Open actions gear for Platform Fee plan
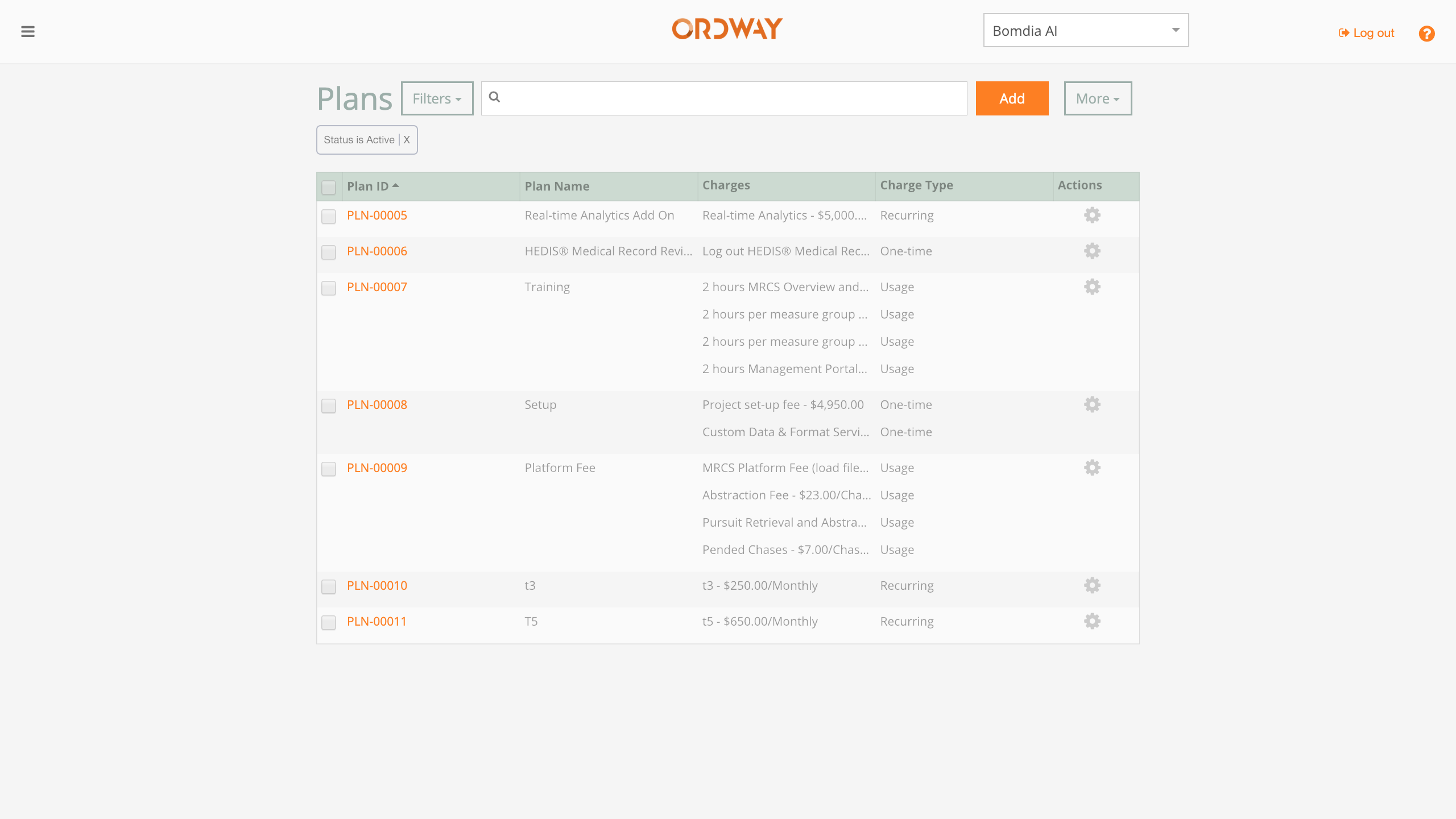This screenshot has width=1456, height=819. 1092,468
